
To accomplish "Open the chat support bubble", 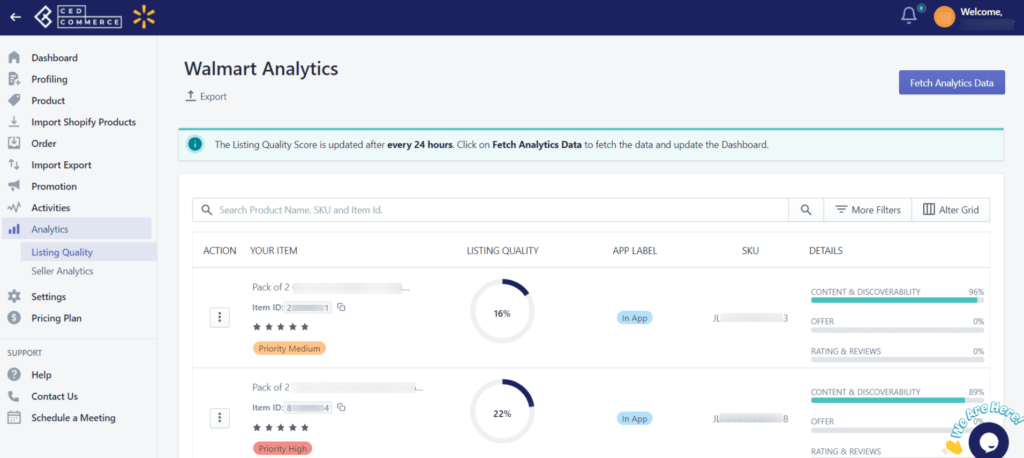I will [989, 442].
